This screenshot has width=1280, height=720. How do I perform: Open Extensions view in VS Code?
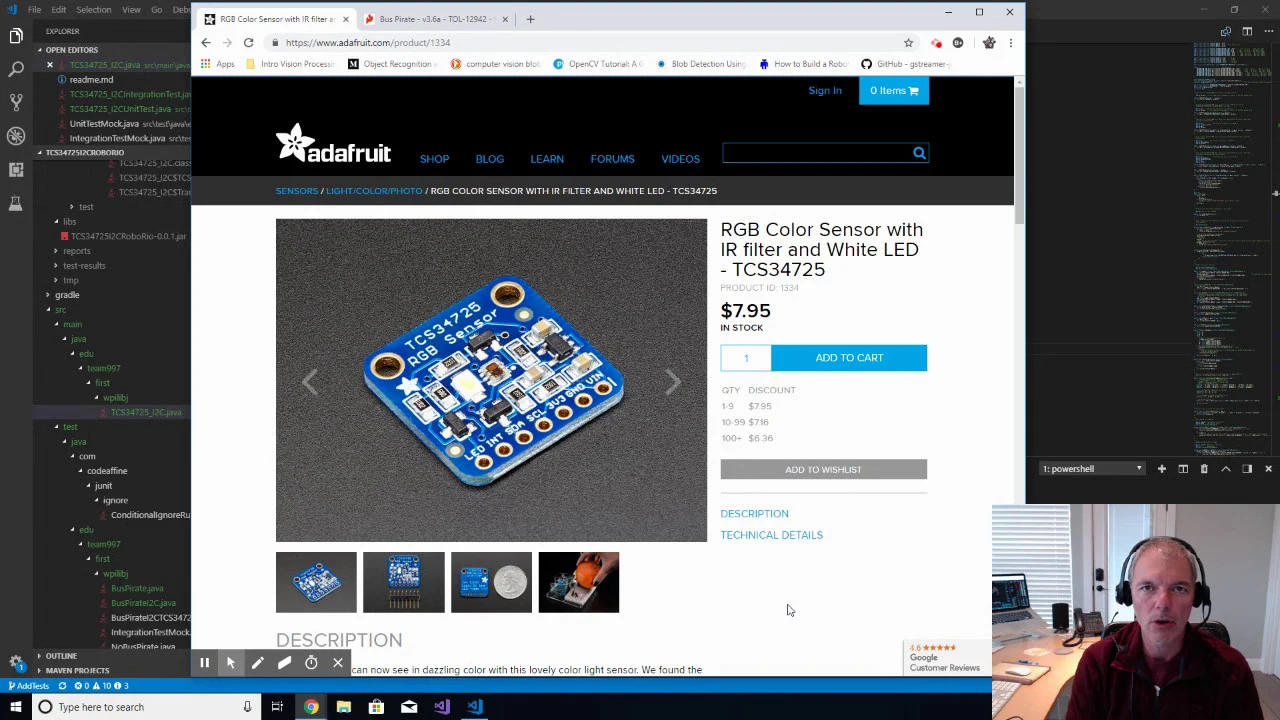[x=16, y=170]
